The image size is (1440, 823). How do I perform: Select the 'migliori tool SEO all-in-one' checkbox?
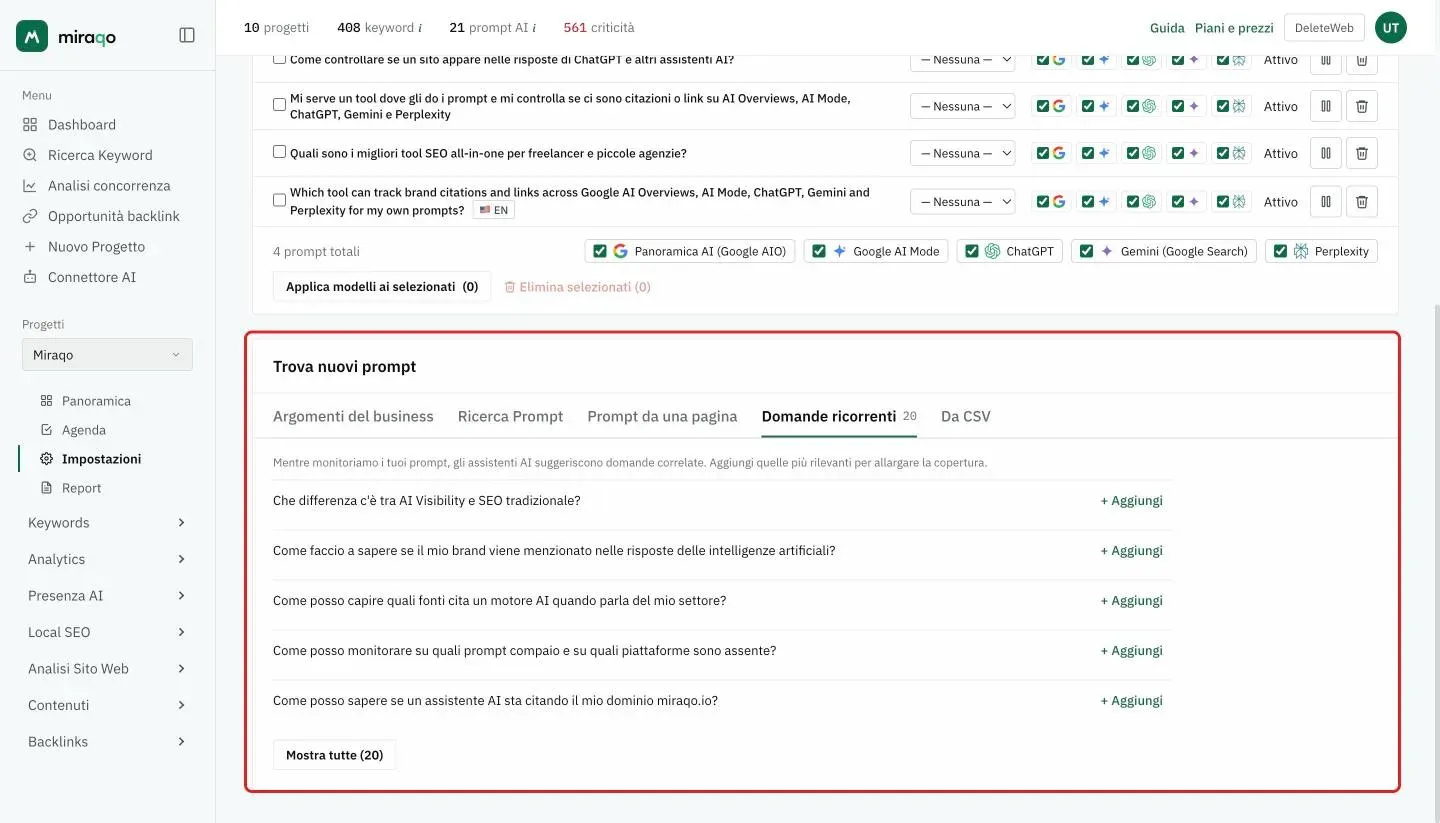tap(280, 152)
